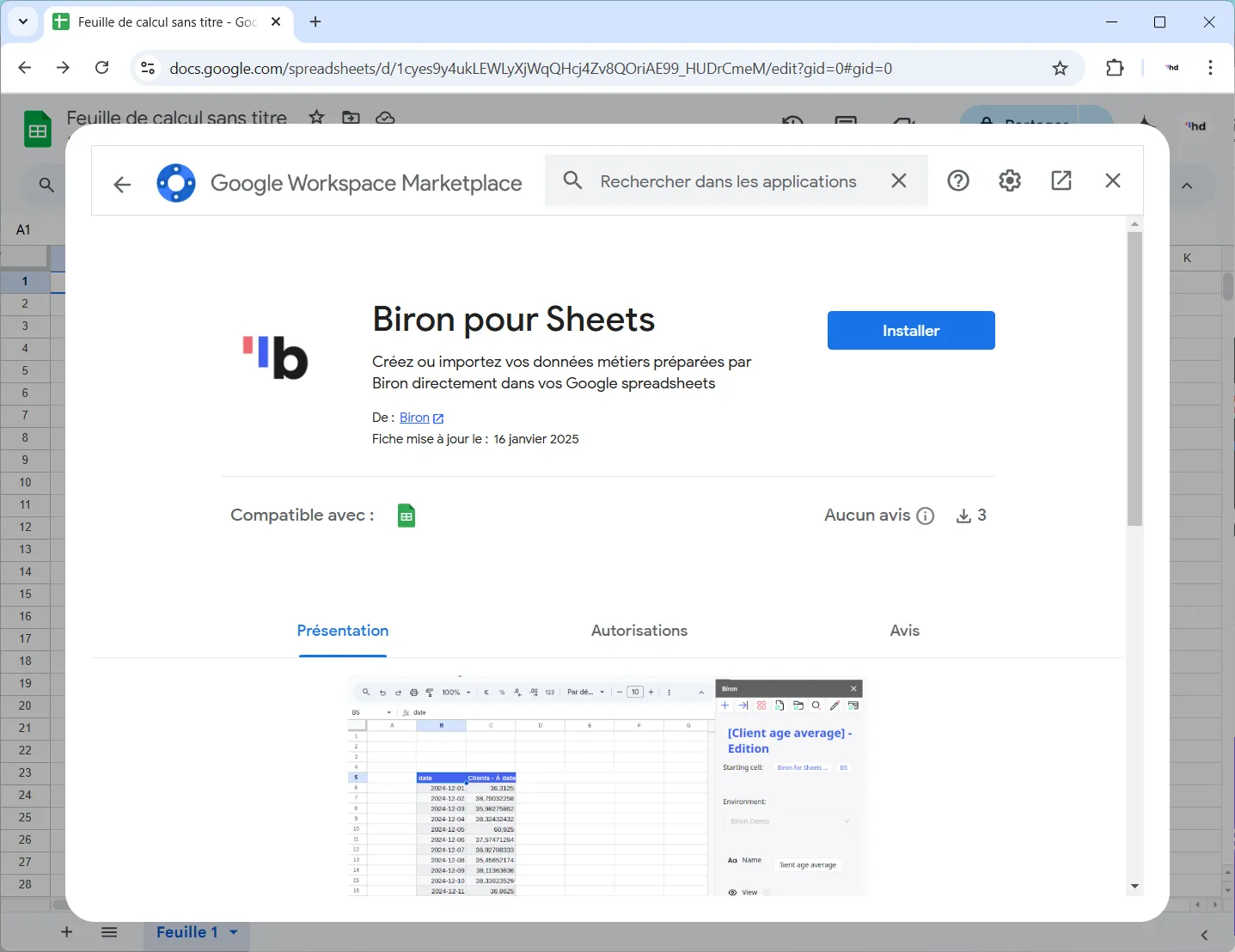This screenshot has height=952, width=1235.
Task: Click the Aucun avis info icon
Action: [926, 516]
